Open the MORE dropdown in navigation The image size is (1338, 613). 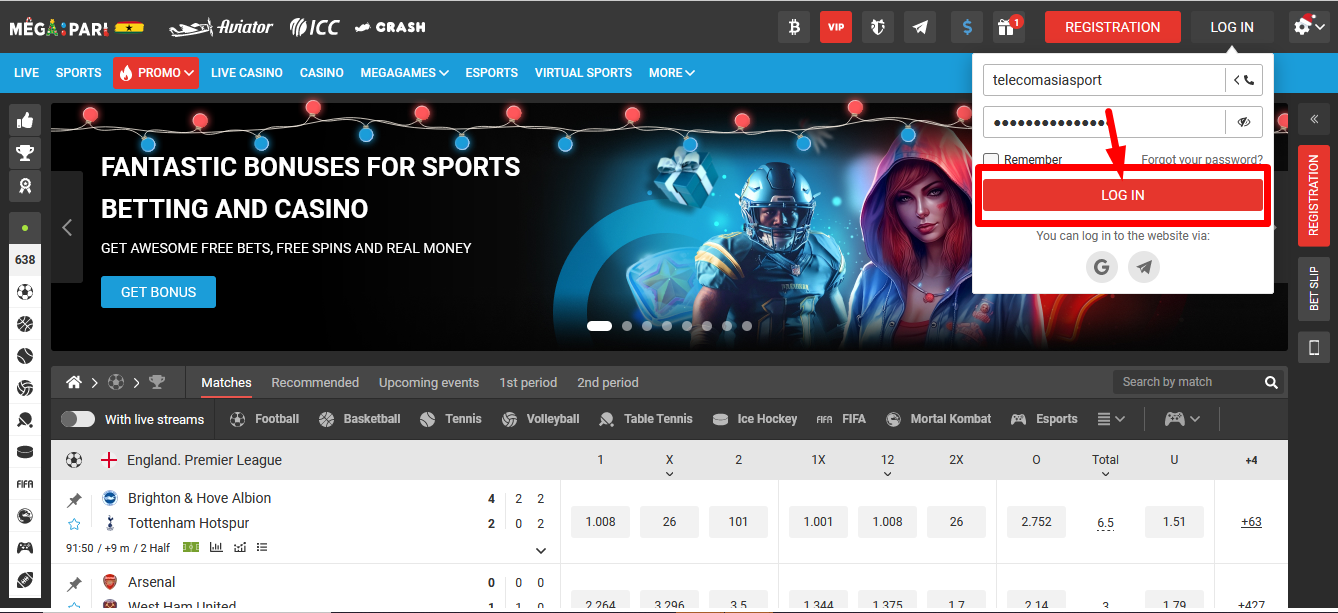pos(671,73)
